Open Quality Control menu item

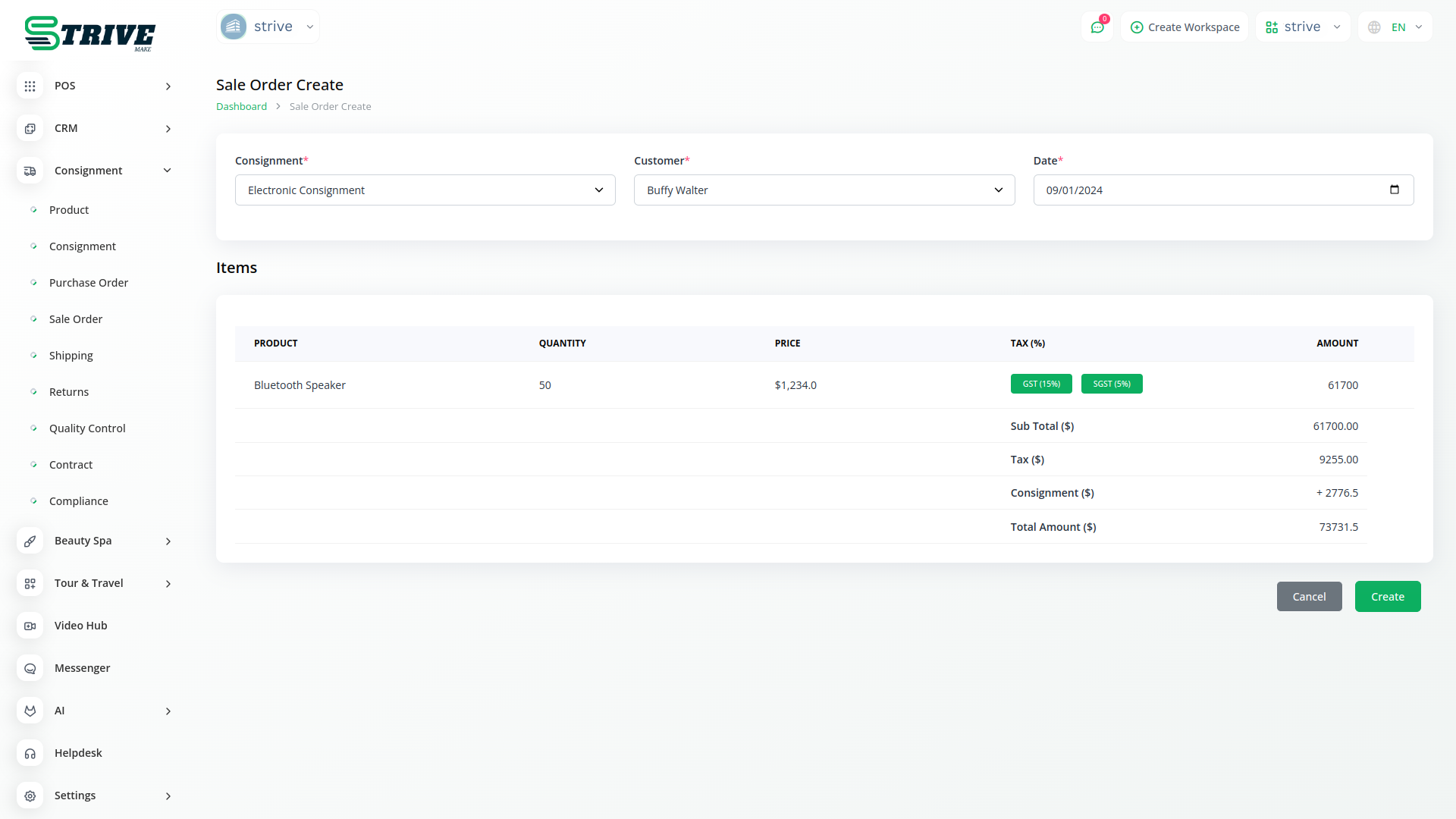pyautogui.click(x=87, y=428)
